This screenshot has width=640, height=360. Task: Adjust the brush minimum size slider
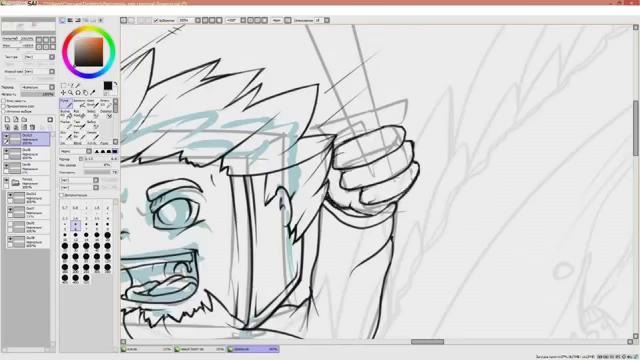97,165
